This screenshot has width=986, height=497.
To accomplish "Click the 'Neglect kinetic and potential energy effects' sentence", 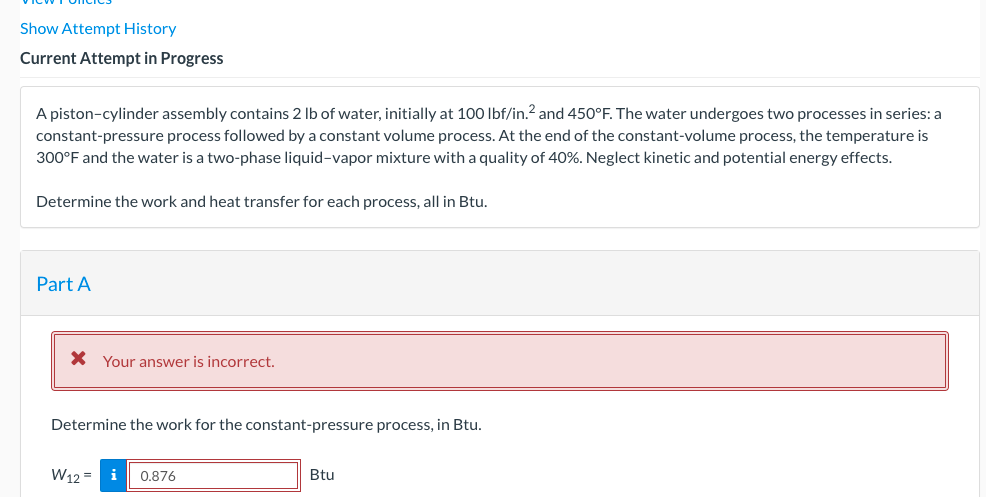I will [x=739, y=158].
